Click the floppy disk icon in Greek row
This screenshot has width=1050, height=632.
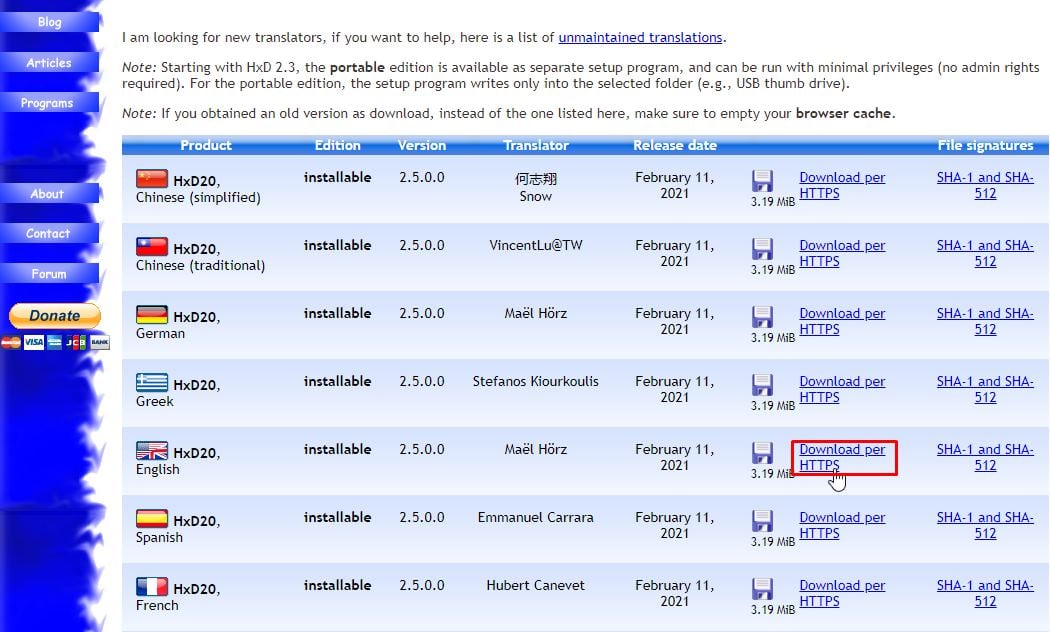(762, 385)
